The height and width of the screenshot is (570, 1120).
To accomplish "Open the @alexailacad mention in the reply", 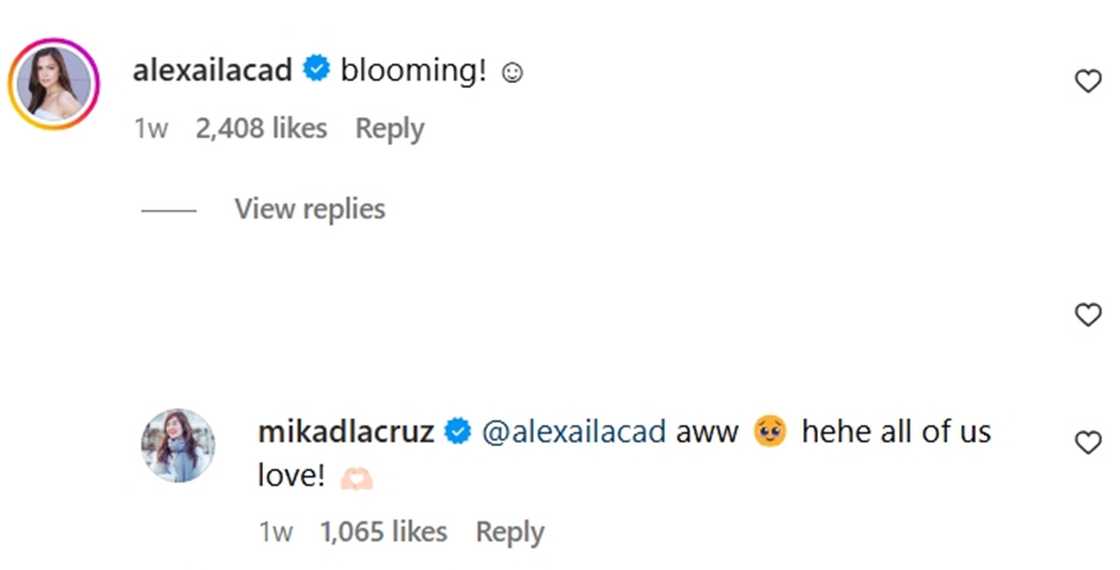I will coord(574,432).
